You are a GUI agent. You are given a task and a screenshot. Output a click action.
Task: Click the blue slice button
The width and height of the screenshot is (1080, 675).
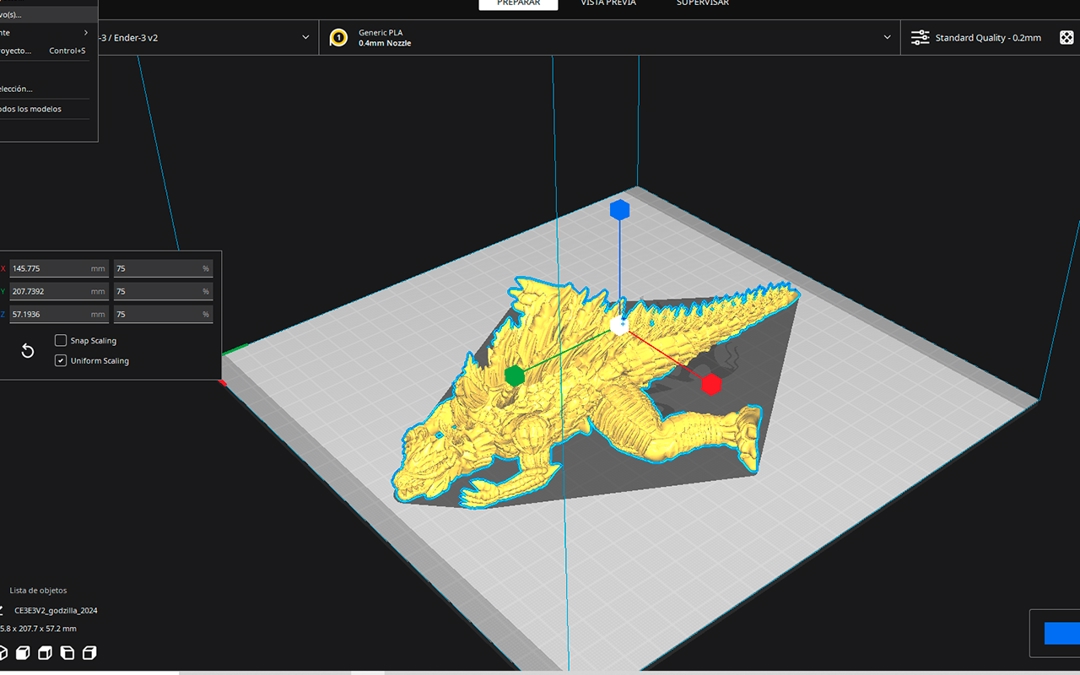click(1061, 633)
